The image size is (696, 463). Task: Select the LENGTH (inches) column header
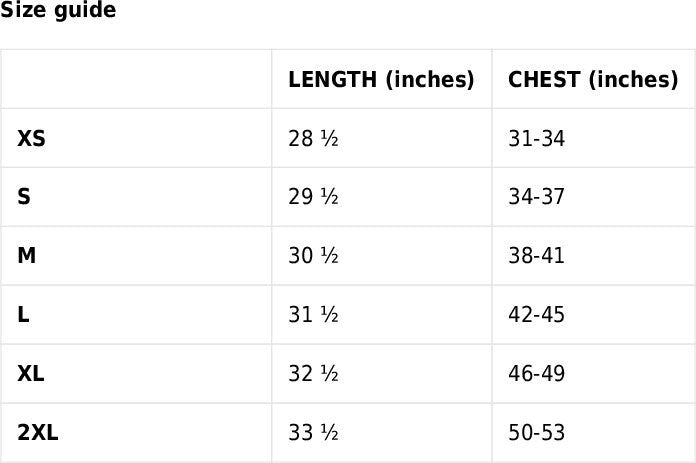click(x=381, y=80)
